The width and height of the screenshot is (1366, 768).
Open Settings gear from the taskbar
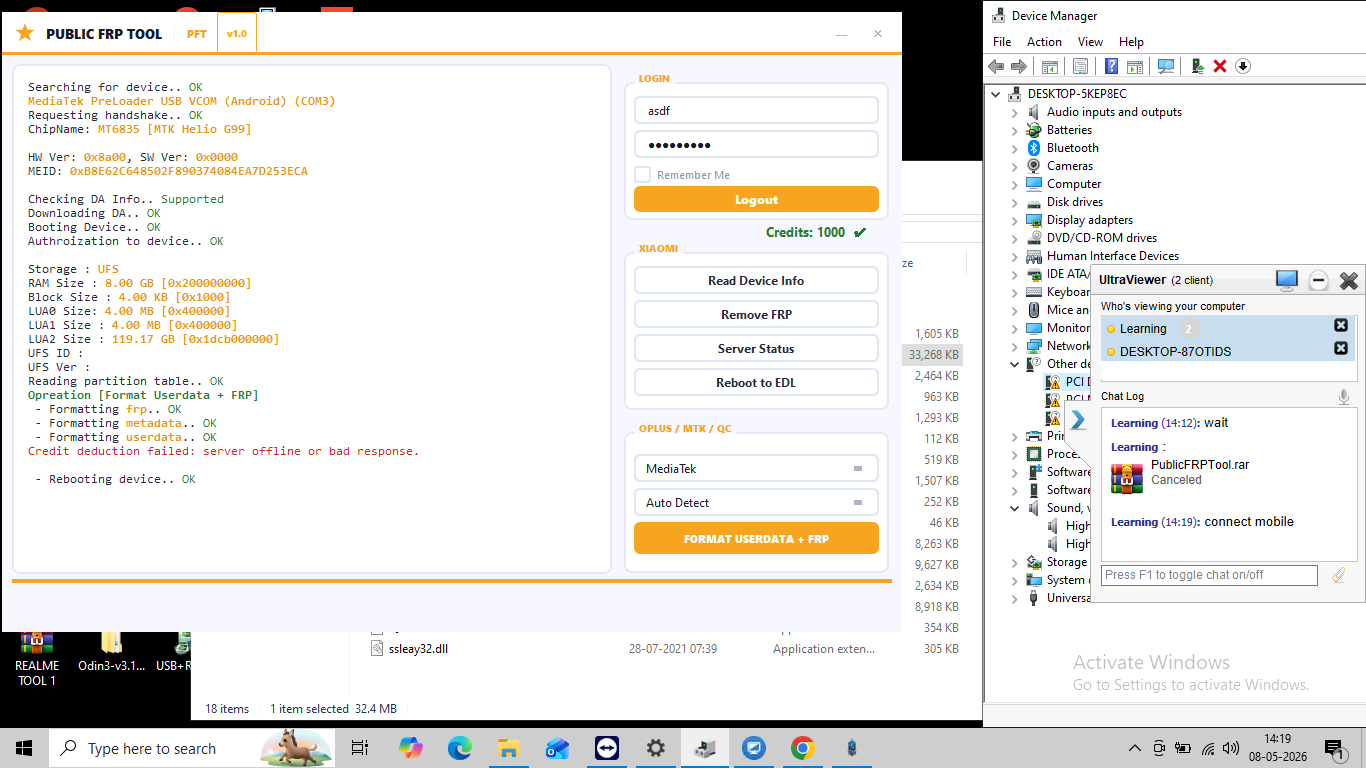655,748
